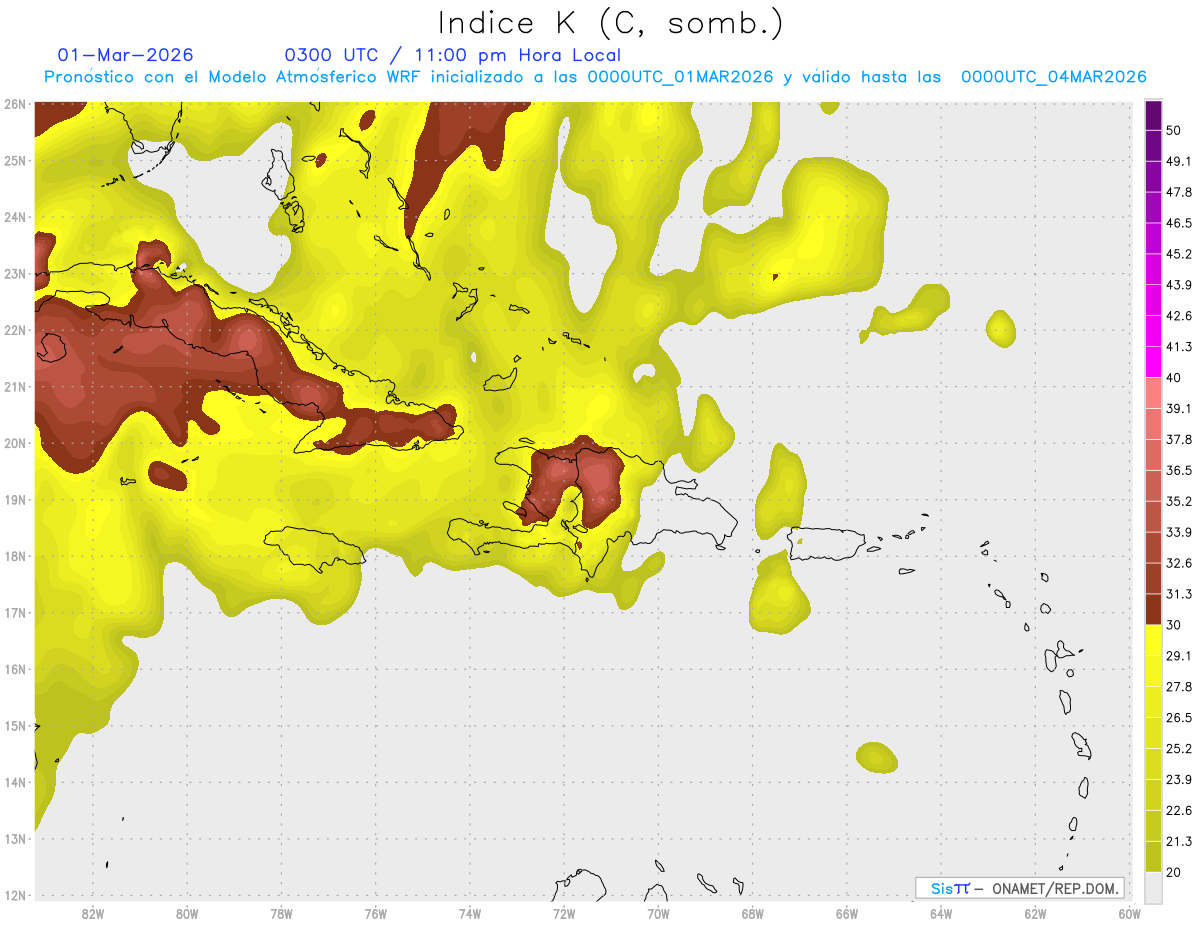Screen dimensions: 1200x927
Task: Click the colorbar value "32.6"
Action: (x=1178, y=563)
